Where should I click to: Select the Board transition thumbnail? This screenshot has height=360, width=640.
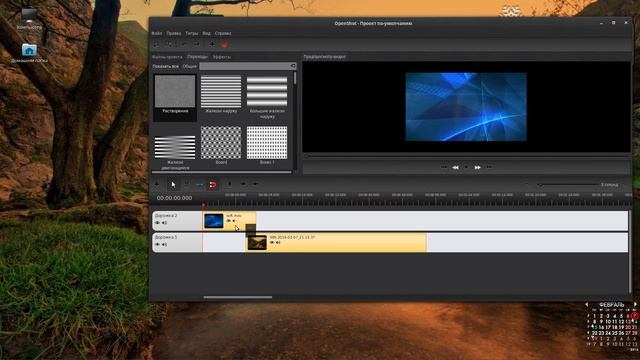point(221,142)
